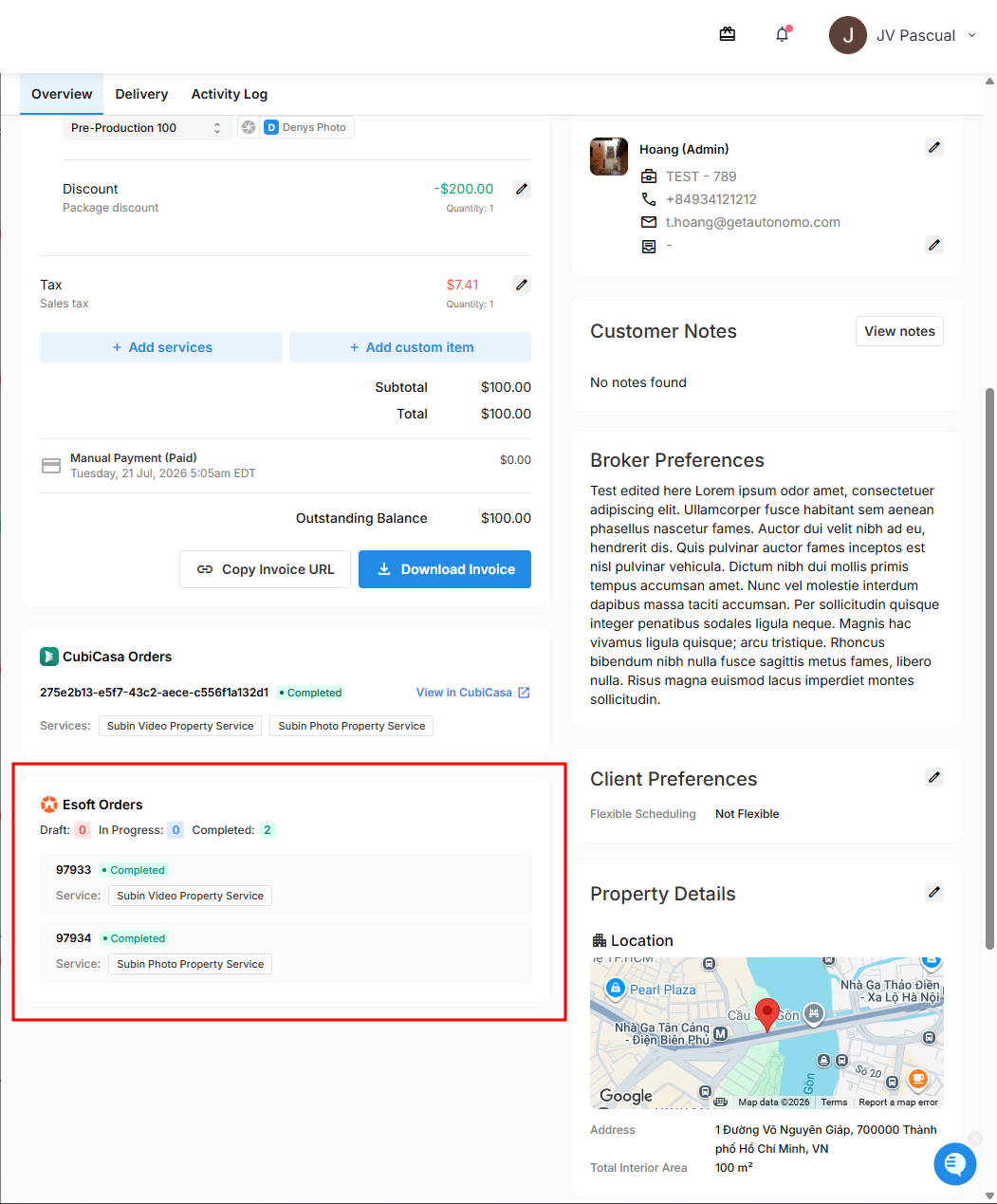Click the Pearl Plaza marker on the map
997x1204 pixels.
(x=616, y=989)
